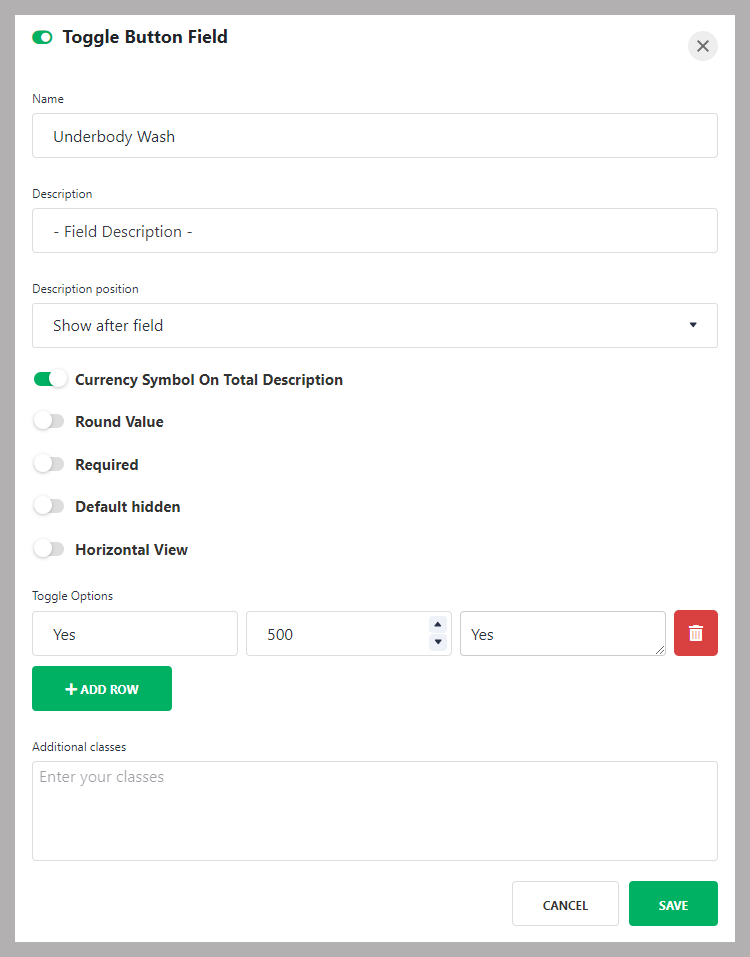750x957 pixels.
Task: Enable the Default hidden switch
Action: pos(49,507)
